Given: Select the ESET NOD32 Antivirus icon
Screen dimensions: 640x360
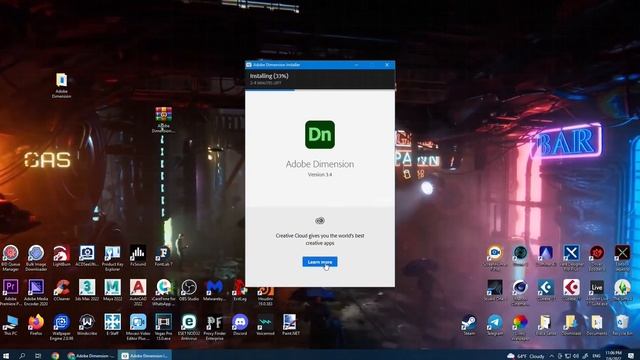Looking at the screenshot, I should pyautogui.click(x=189, y=327).
